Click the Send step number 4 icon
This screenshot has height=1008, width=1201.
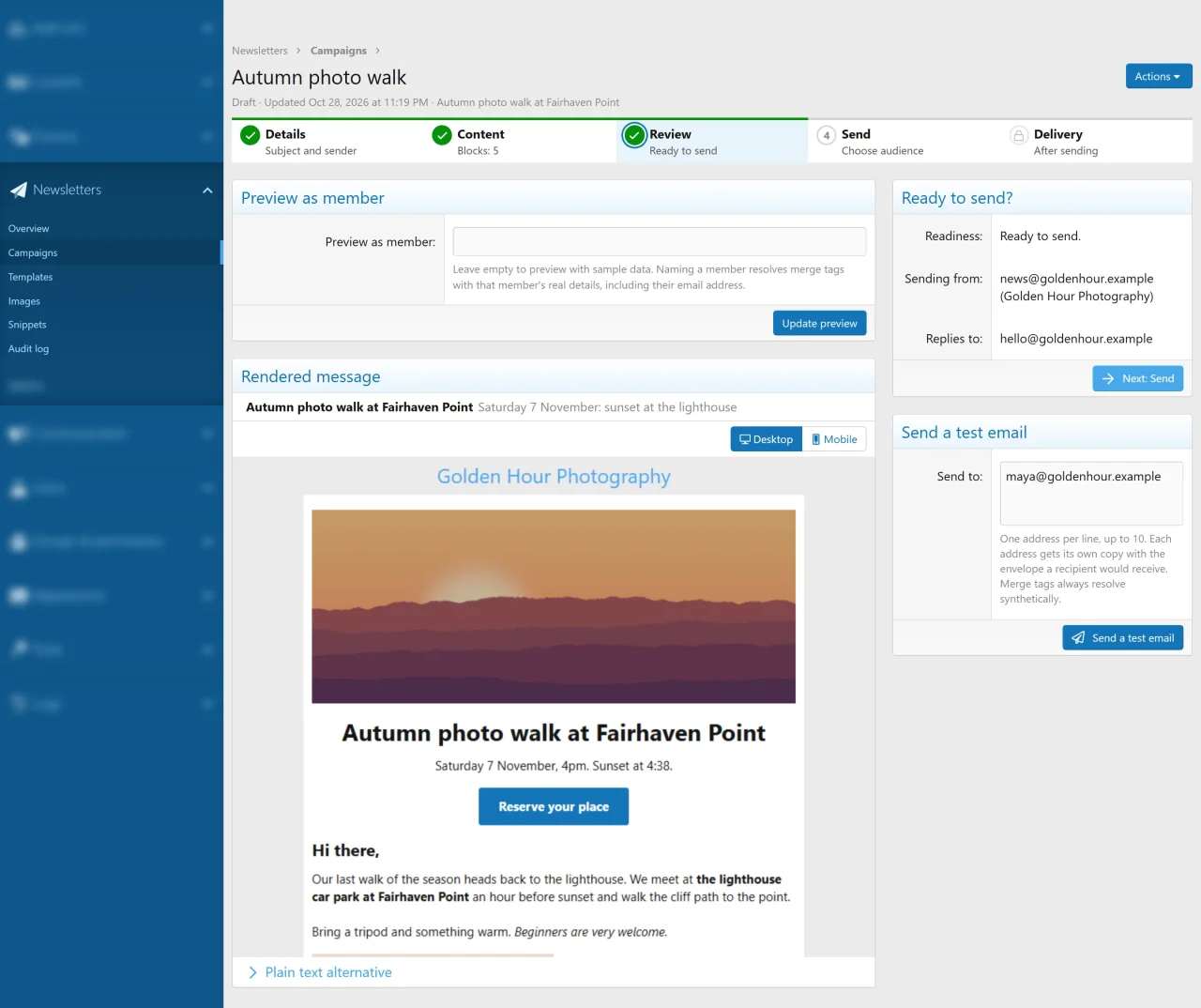coord(827,135)
